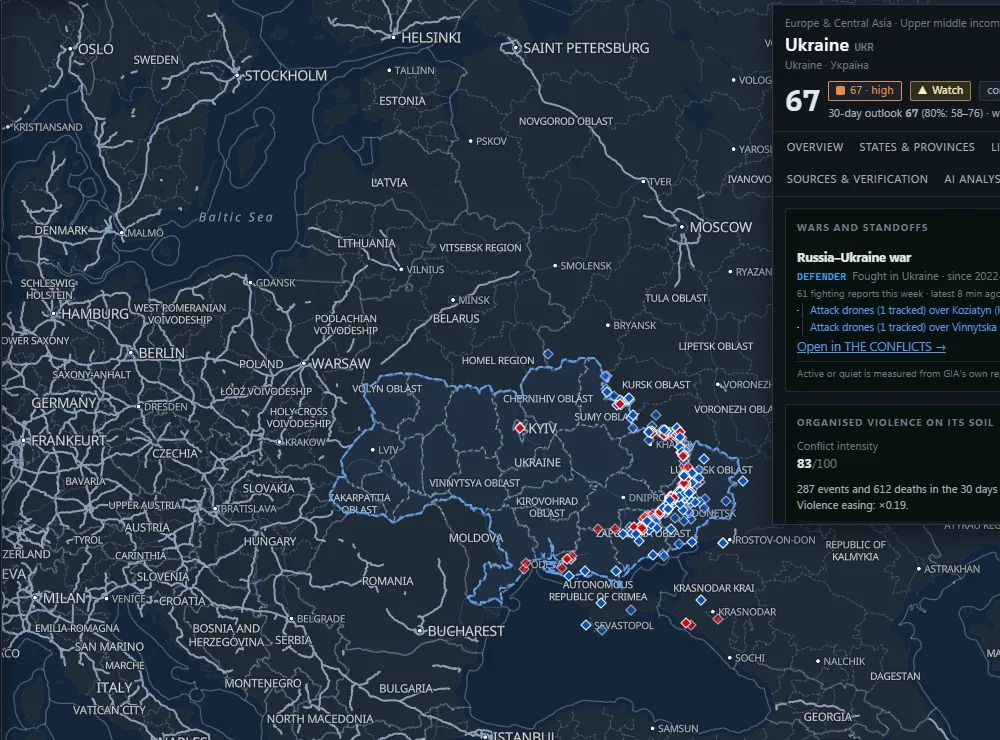Select the BUCHAREST city label
The width and height of the screenshot is (1000, 740).
click(466, 631)
